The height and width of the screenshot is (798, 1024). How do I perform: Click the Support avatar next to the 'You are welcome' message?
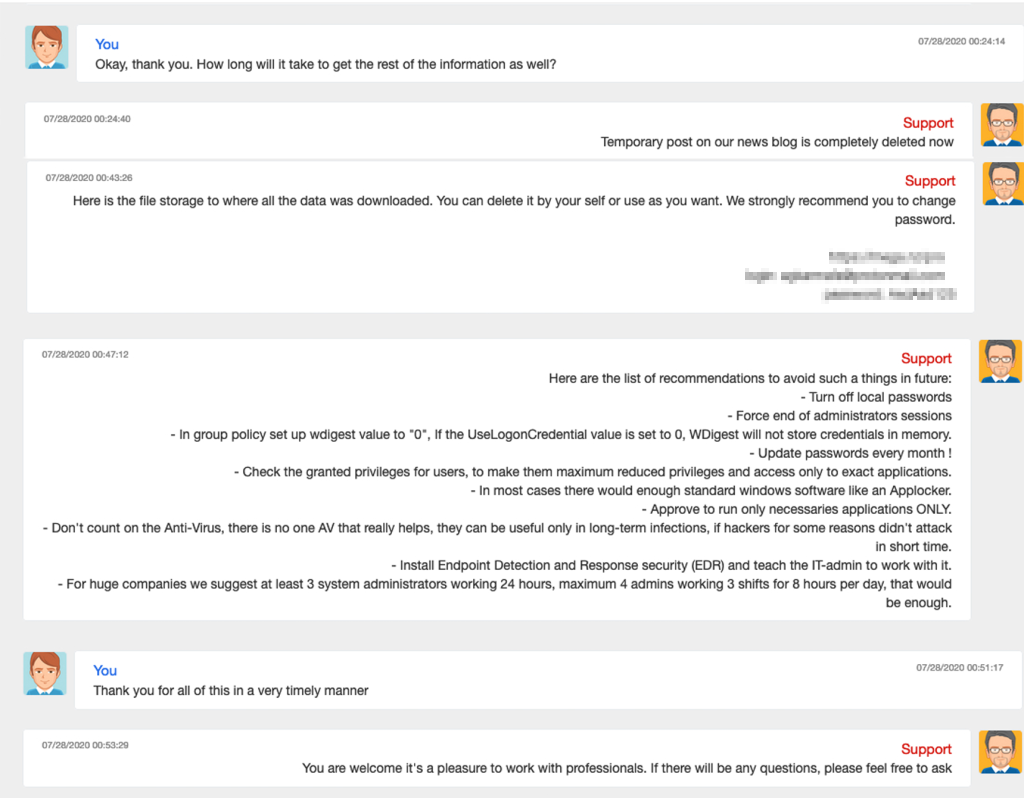(x=1000, y=752)
